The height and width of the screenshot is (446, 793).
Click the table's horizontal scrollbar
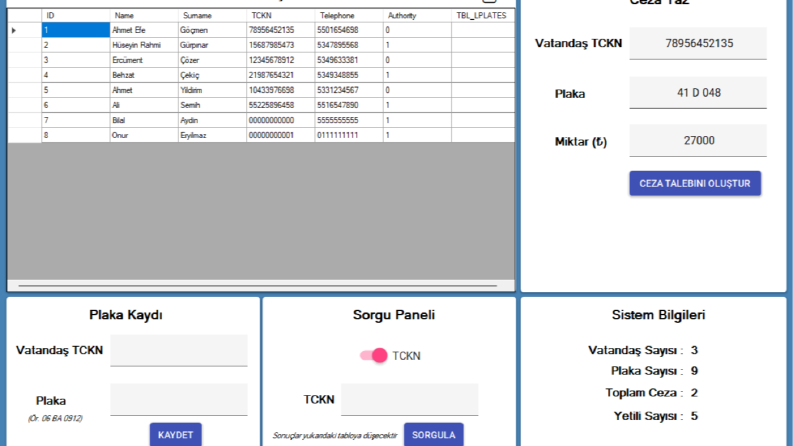coord(258,286)
